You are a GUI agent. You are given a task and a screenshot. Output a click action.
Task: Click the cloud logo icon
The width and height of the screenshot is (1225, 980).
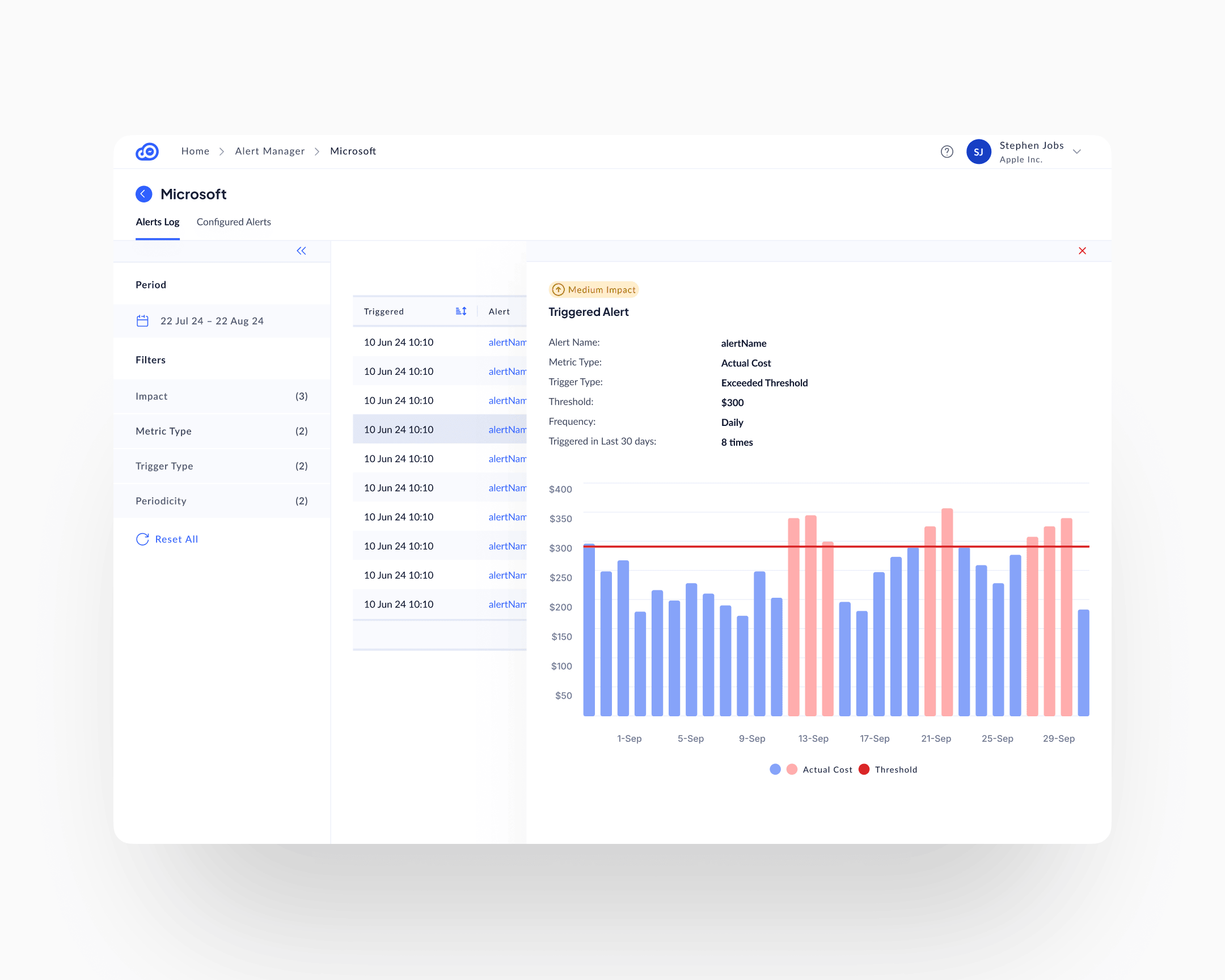click(x=147, y=151)
